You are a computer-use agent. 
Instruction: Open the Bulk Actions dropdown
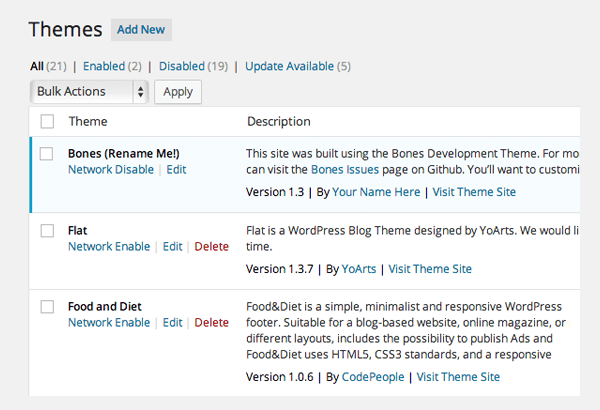89,91
